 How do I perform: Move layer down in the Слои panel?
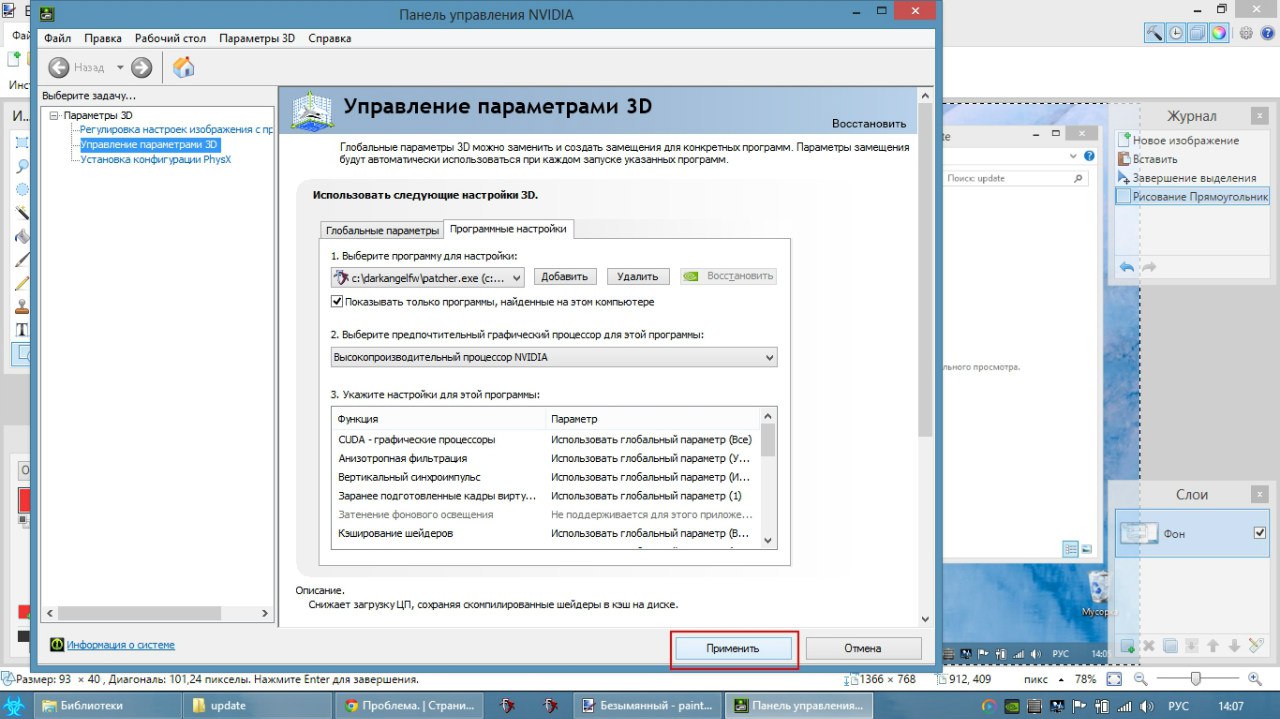coord(1235,646)
